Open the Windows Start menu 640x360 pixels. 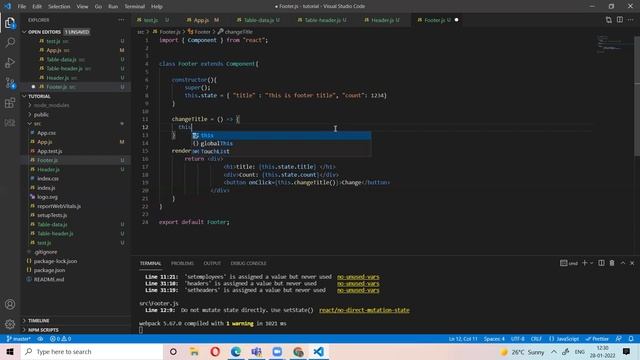click(10, 351)
